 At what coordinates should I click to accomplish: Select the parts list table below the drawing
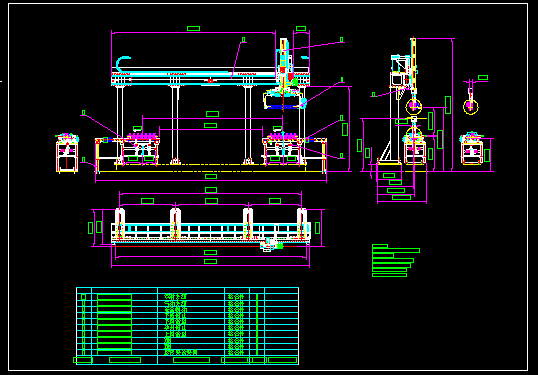[187, 326]
